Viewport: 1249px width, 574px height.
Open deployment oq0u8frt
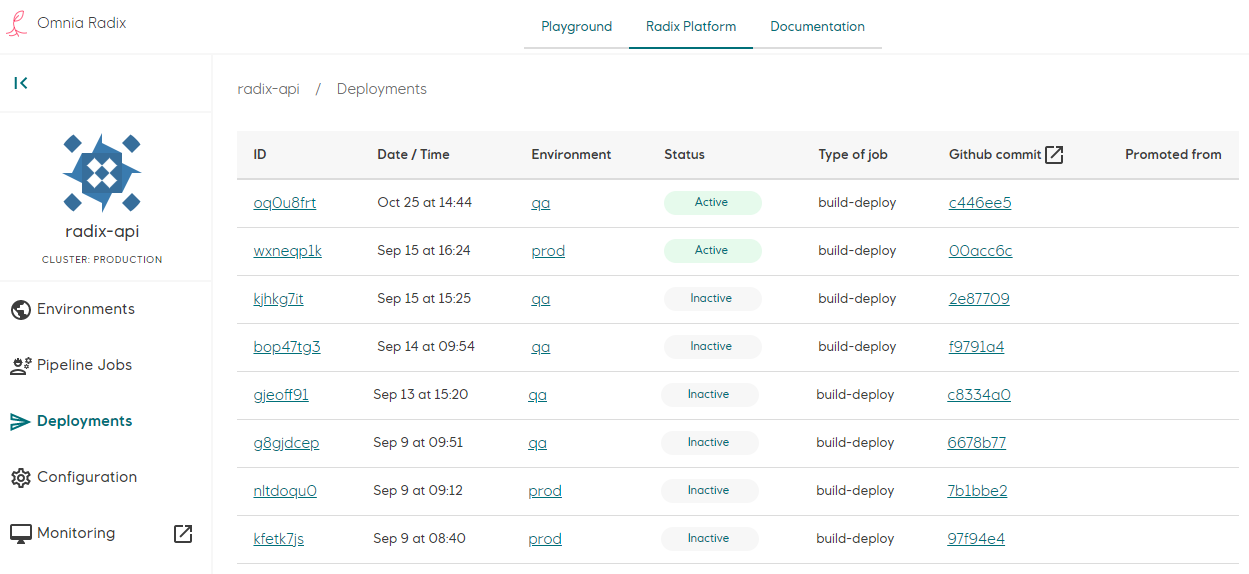(285, 203)
